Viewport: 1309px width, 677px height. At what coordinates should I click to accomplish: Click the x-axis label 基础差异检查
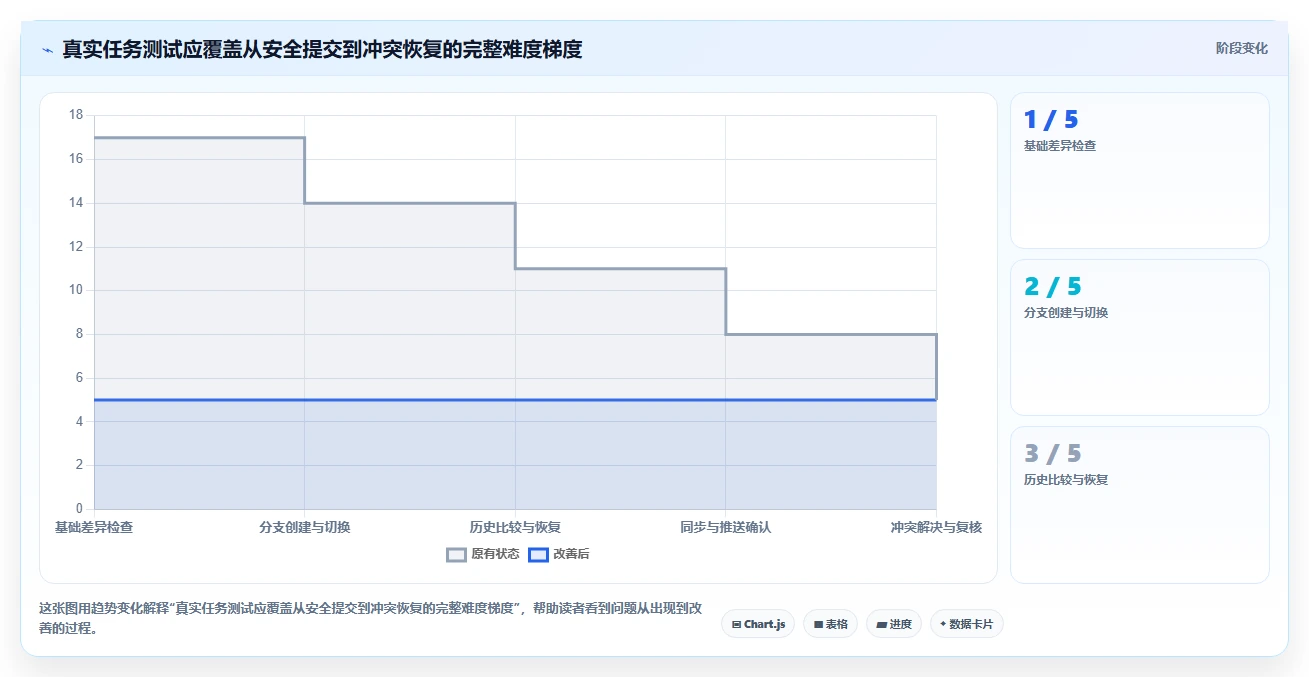(x=94, y=527)
